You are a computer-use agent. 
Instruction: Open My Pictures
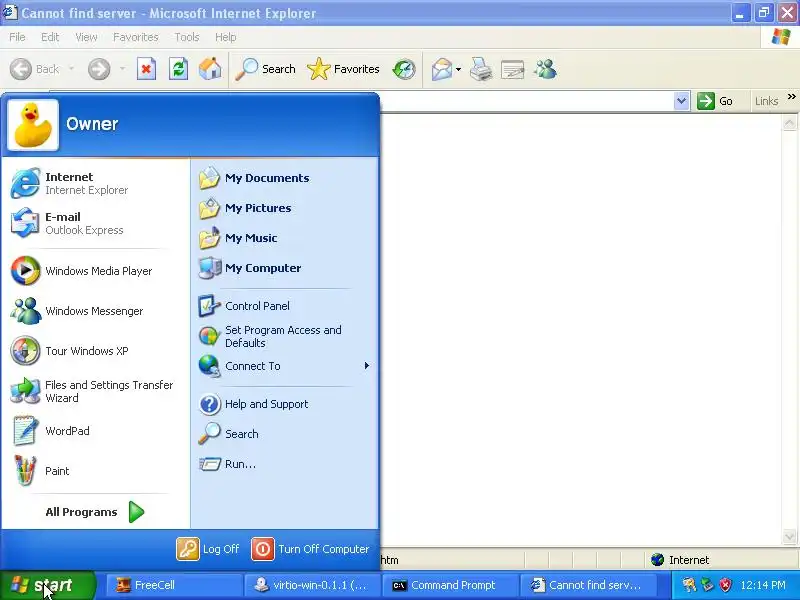[285, 208]
